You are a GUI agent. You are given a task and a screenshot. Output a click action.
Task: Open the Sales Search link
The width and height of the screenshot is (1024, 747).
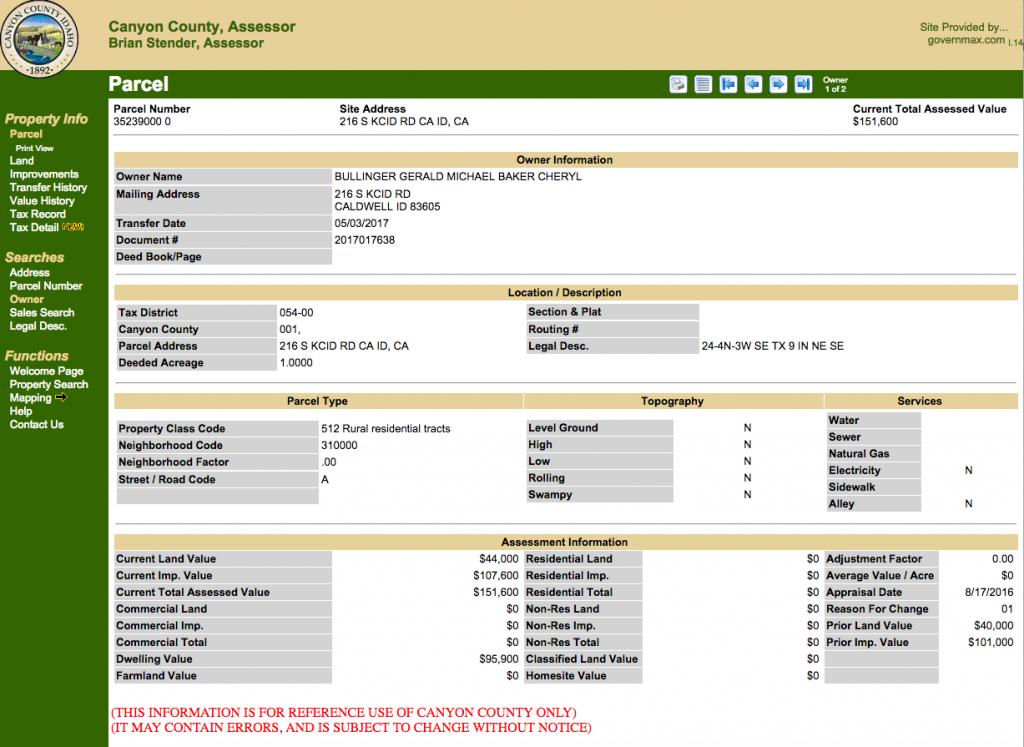(41, 313)
